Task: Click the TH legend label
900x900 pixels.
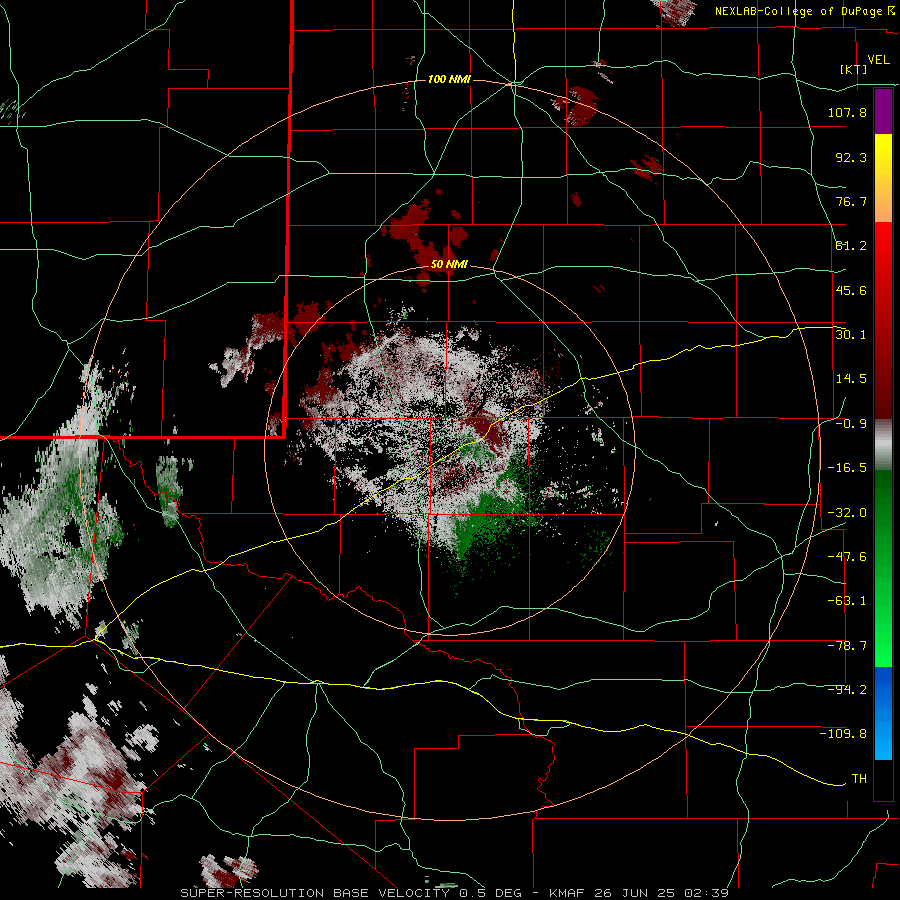Action: 859,779
